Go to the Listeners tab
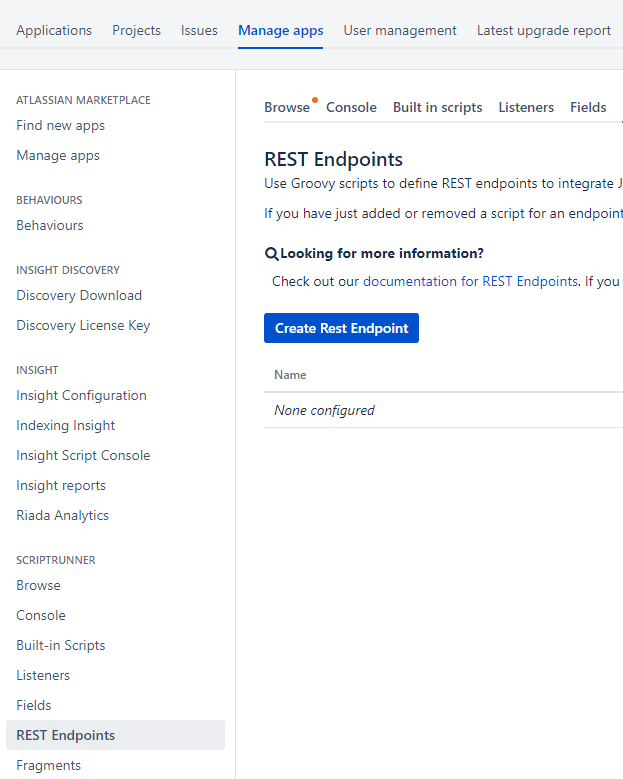The width and height of the screenshot is (623, 779). tap(526, 108)
